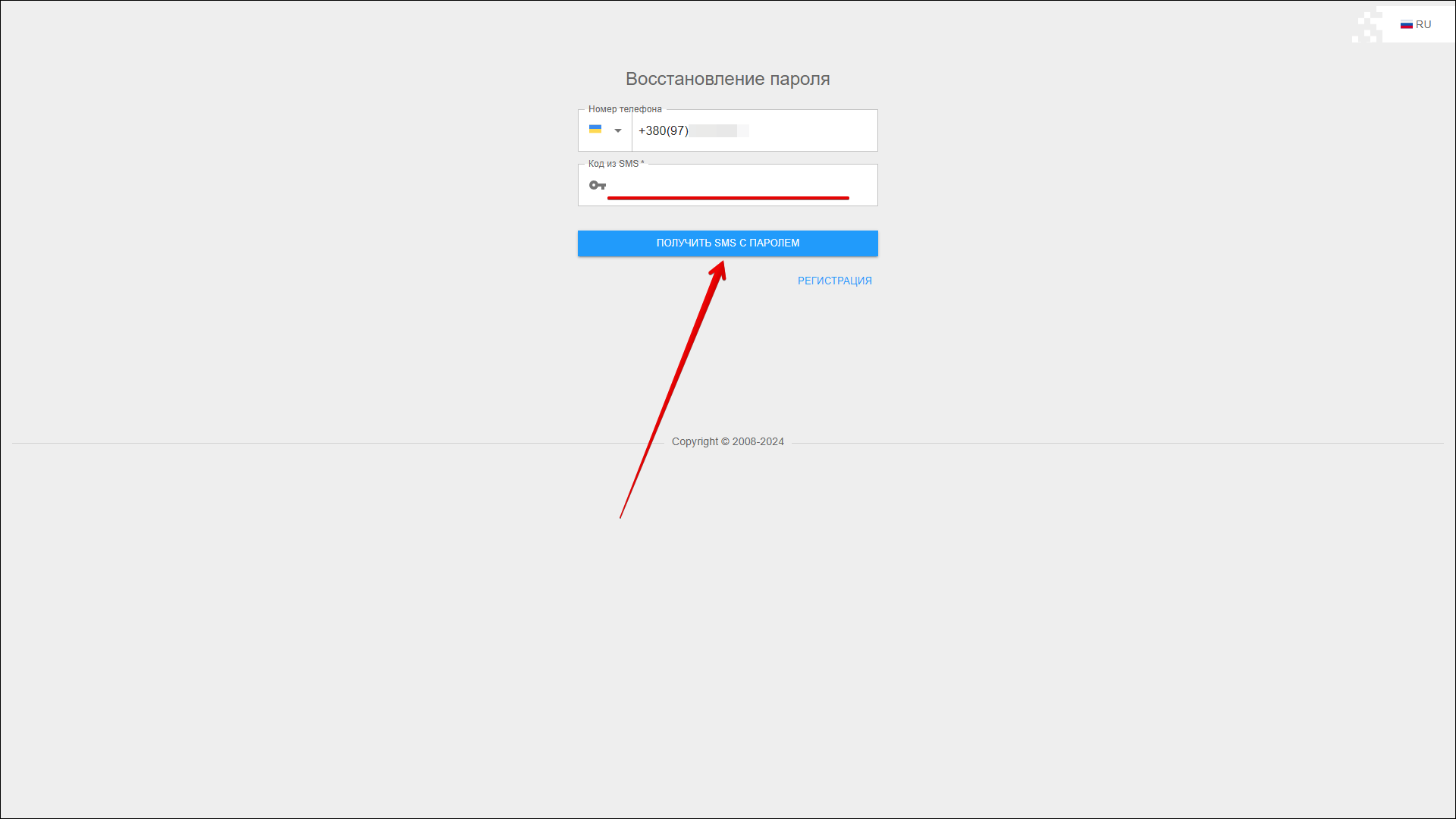Click the Номер телефона field label
The width and height of the screenshot is (1456, 819).
click(x=625, y=109)
